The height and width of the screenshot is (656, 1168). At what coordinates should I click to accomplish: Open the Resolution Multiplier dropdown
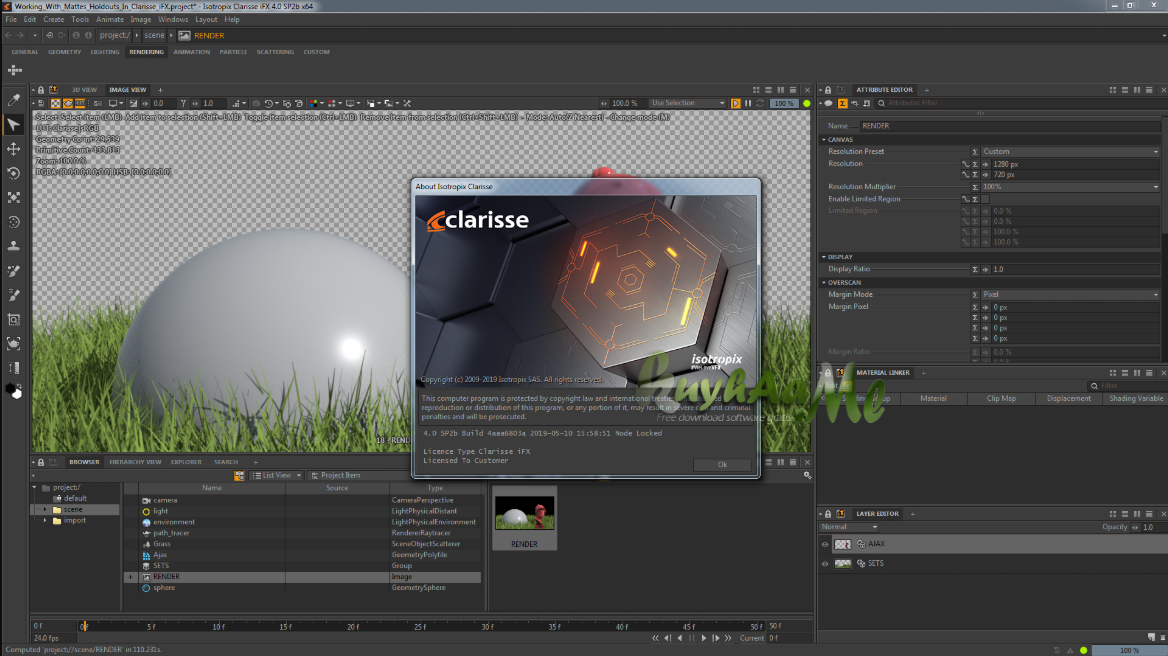tap(1070, 187)
